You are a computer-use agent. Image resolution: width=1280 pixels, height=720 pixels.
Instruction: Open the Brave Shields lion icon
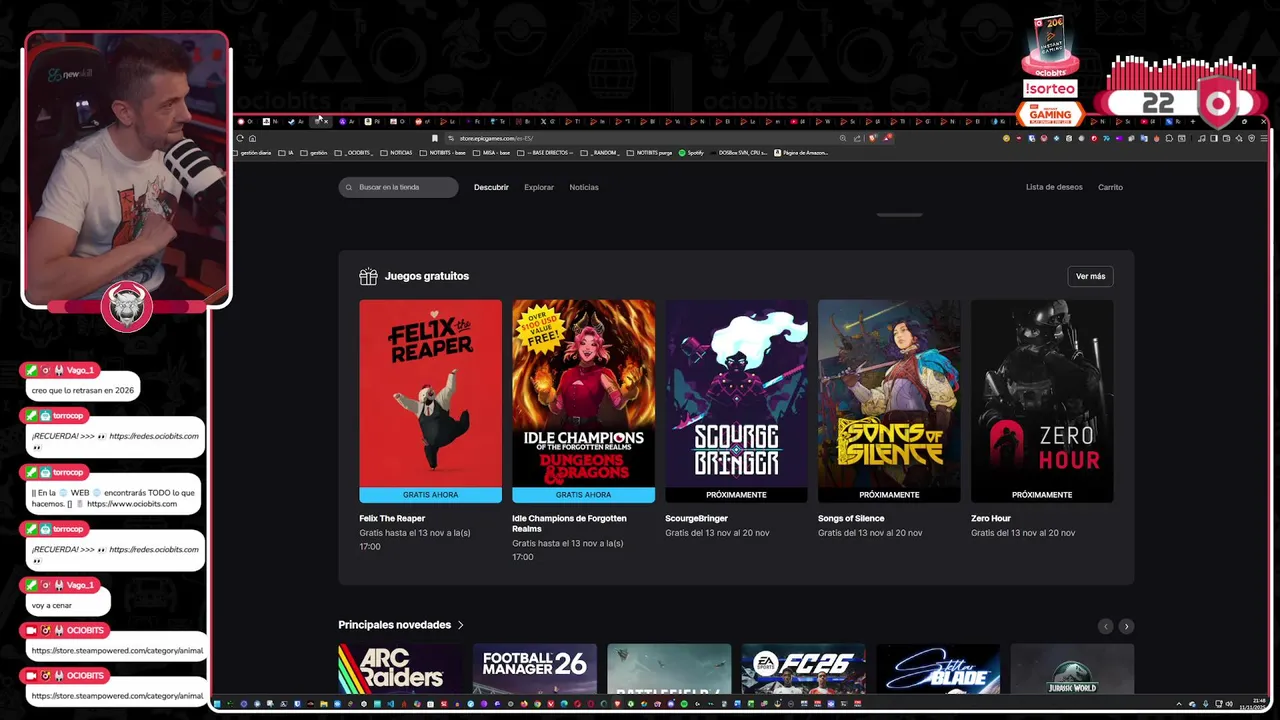(873, 138)
